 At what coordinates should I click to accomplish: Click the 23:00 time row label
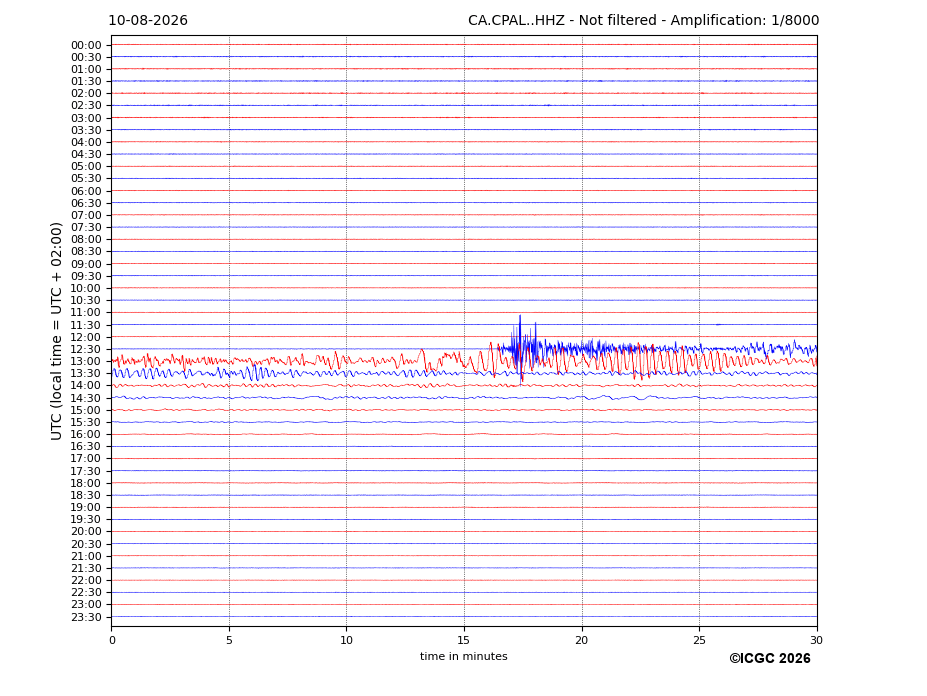click(x=86, y=605)
